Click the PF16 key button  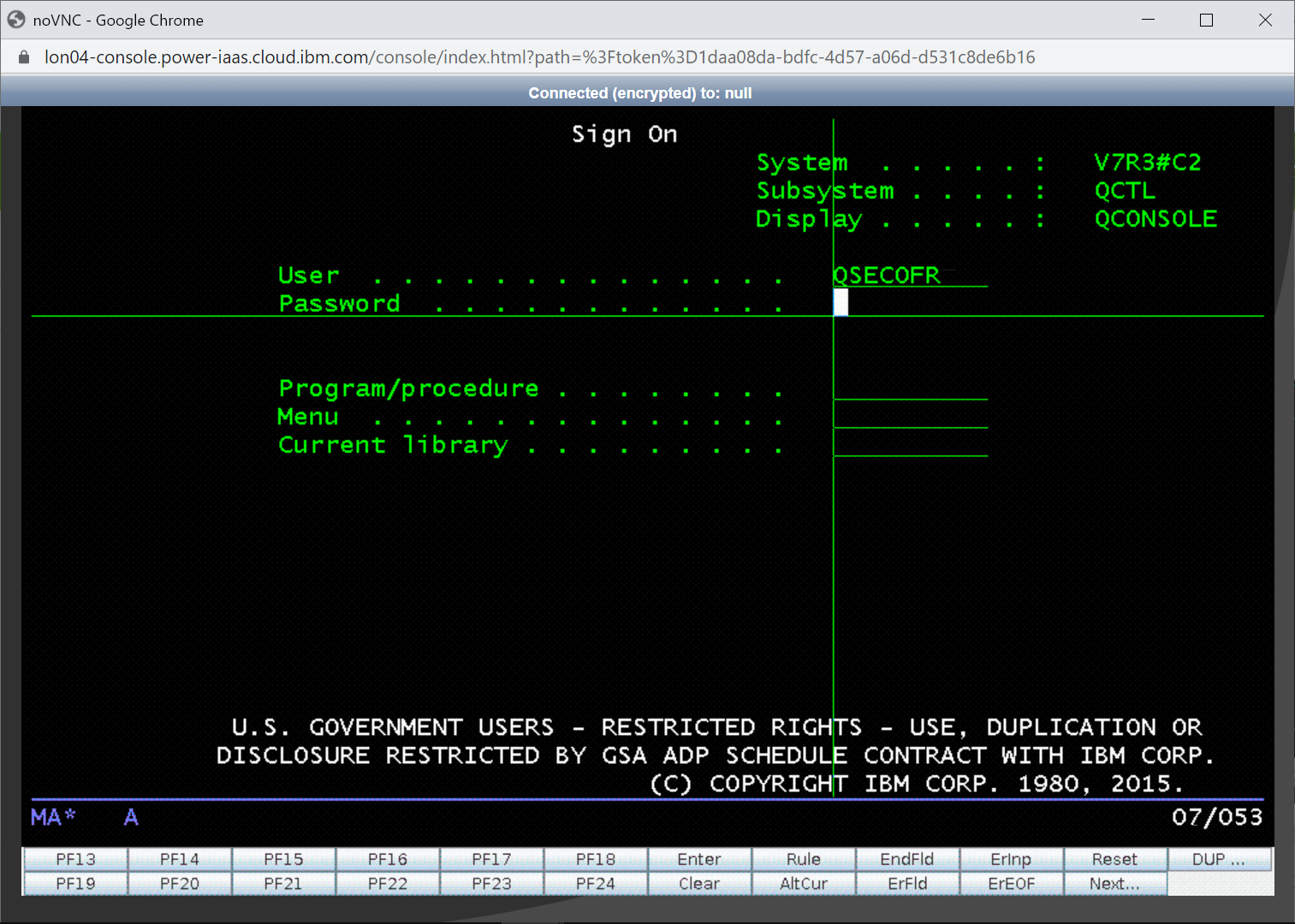tap(388, 859)
